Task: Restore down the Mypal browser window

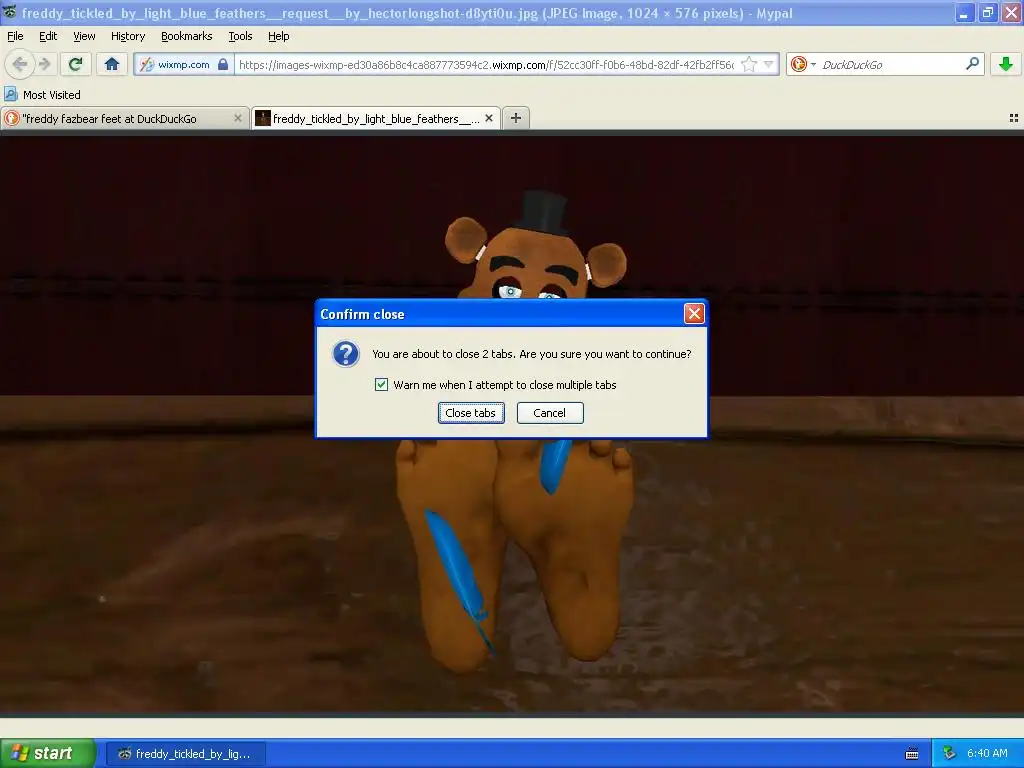Action: pyautogui.click(x=988, y=12)
